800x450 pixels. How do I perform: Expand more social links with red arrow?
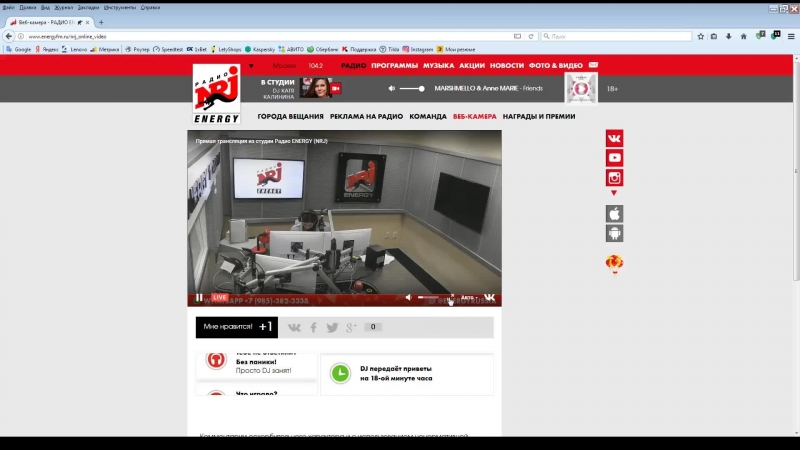click(x=614, y=193)
